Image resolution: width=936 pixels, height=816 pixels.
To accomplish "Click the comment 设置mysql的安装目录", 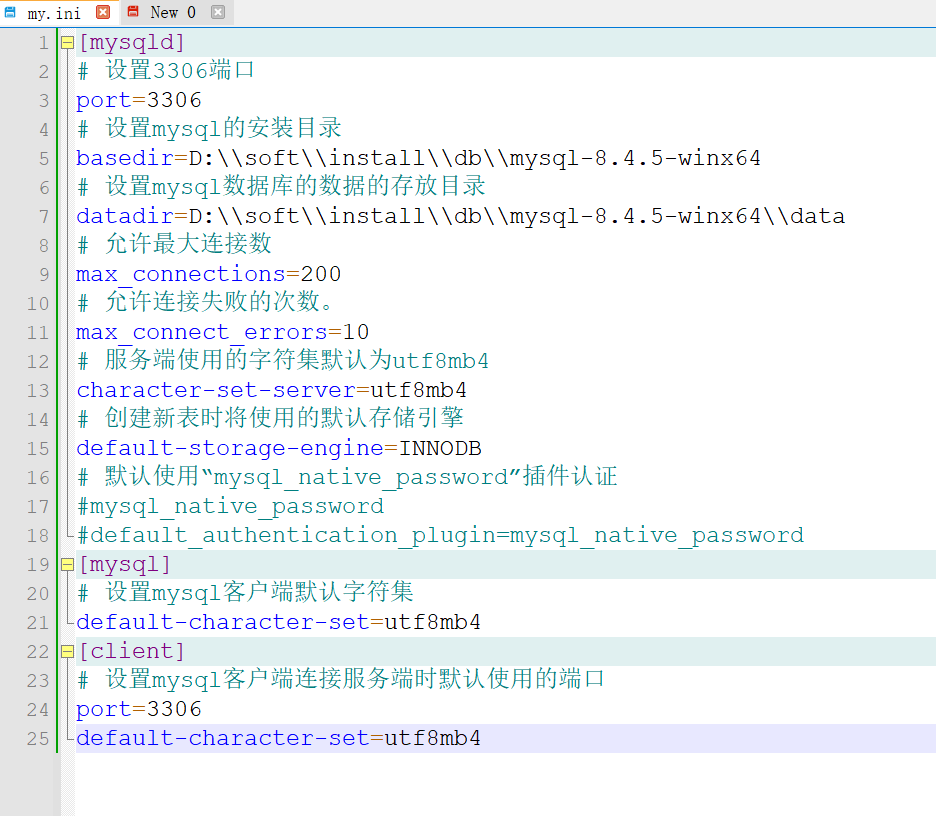I will (x=209, y=129).
